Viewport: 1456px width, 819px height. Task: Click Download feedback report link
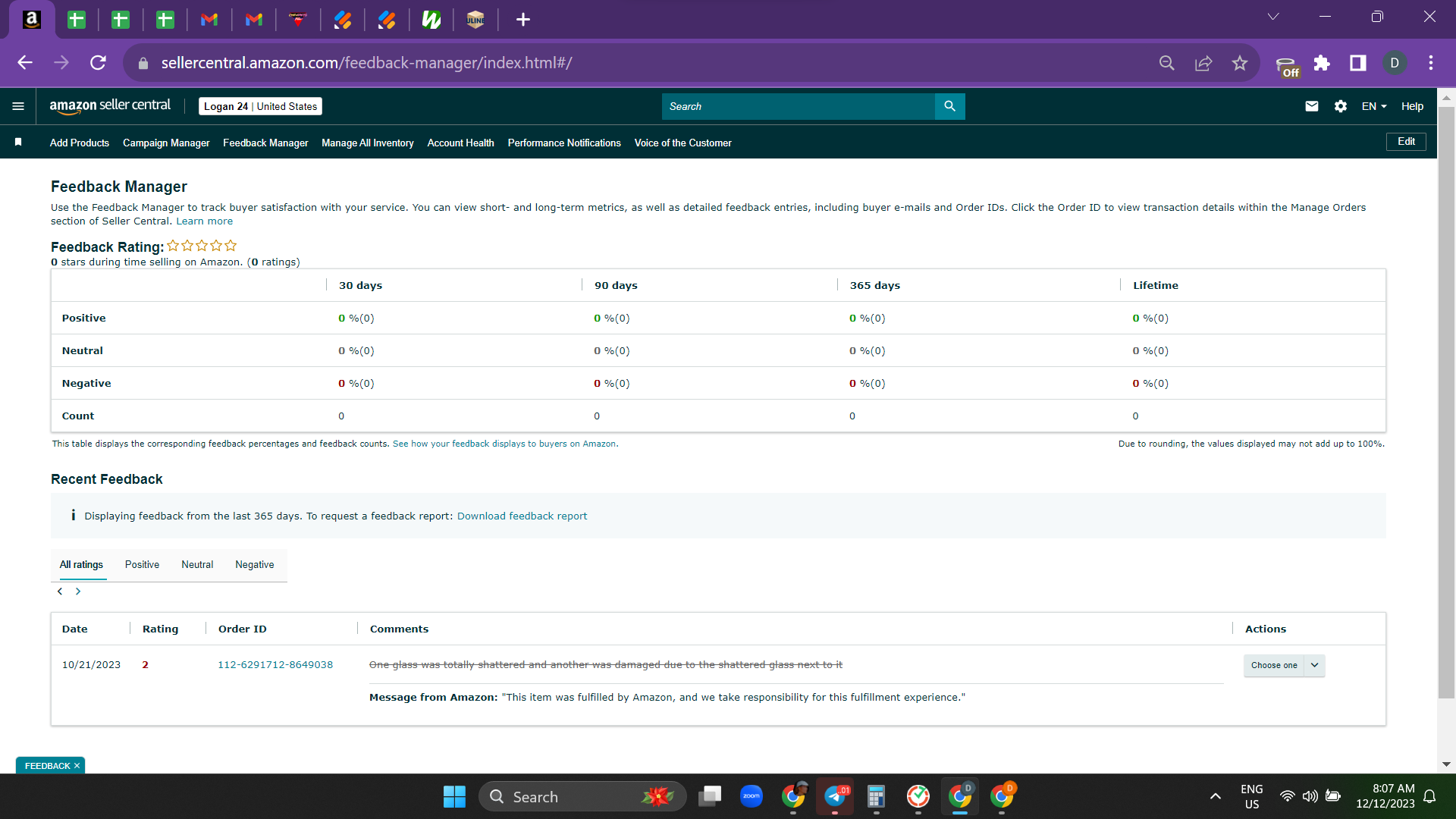pos(522,516)
